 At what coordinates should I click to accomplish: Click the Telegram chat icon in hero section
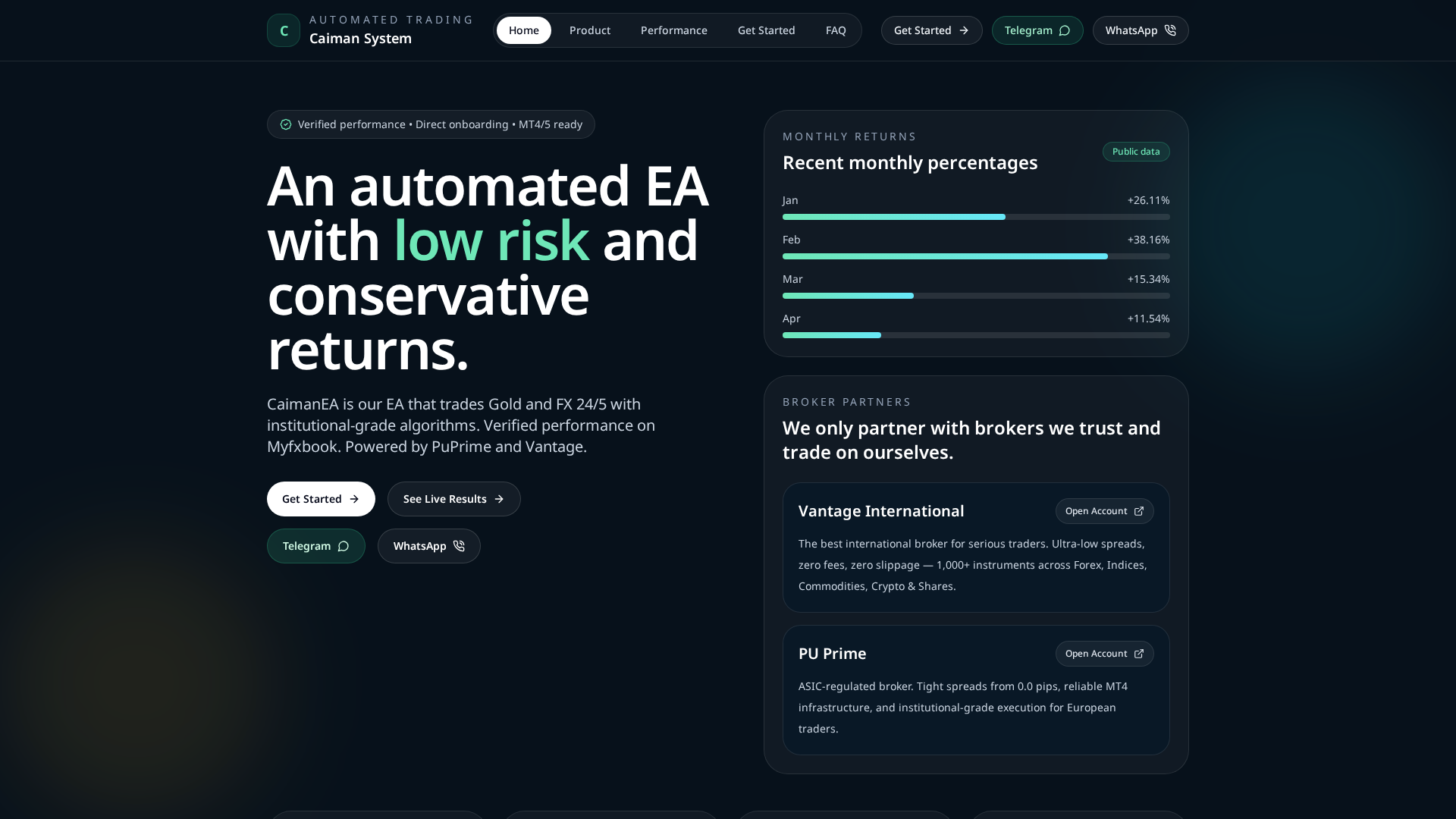(x=344, y=546)
